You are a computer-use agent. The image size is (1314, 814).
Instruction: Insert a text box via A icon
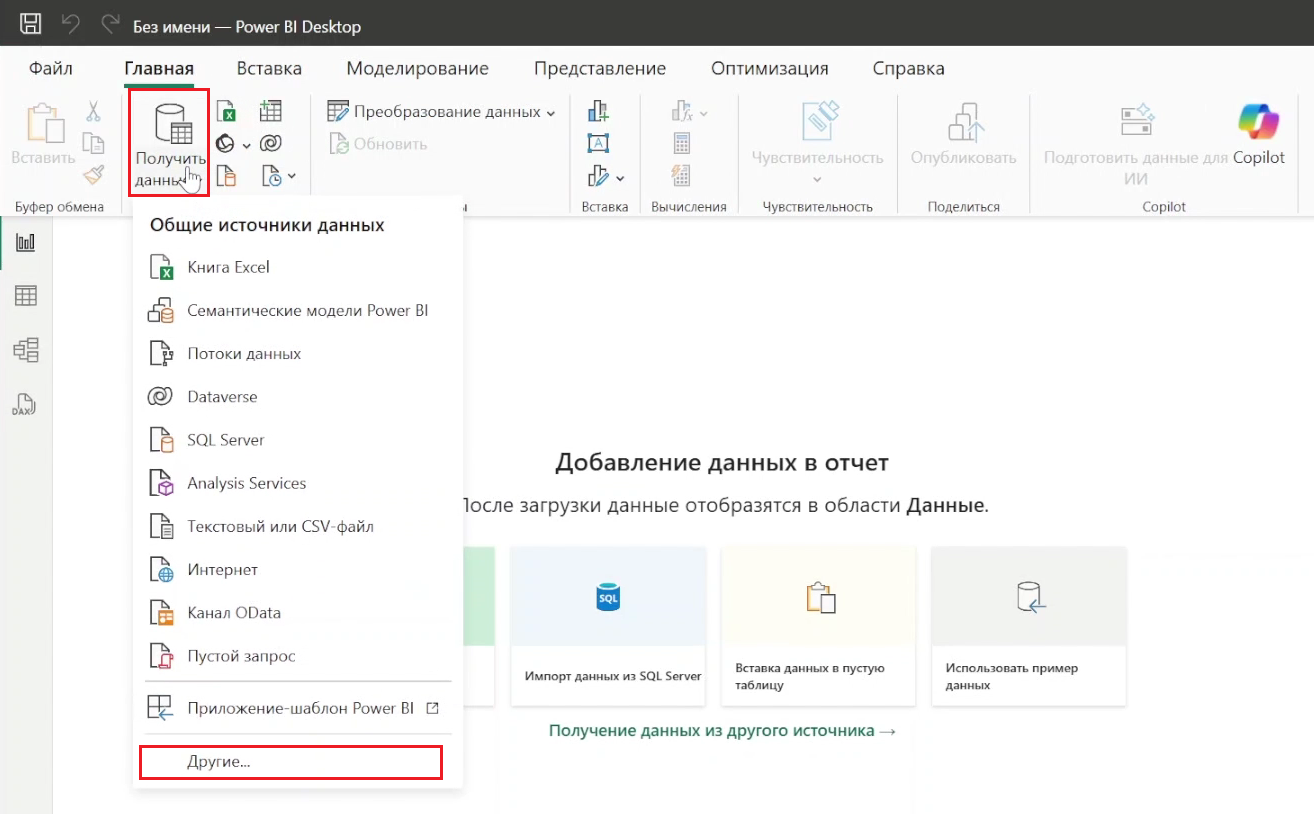[x=598, y=144]
